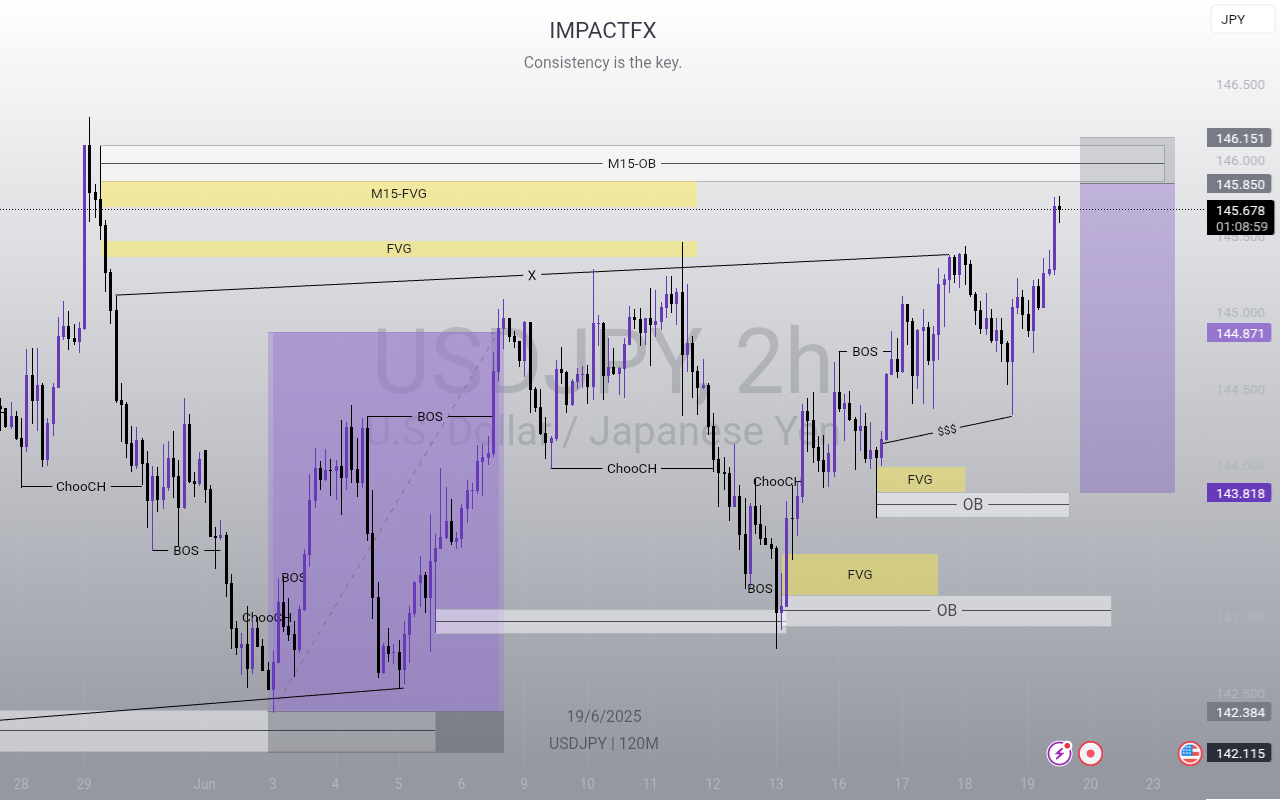Click the yellow M15-FVG zone
The image size is (1280, 800).
click(398, 194)
